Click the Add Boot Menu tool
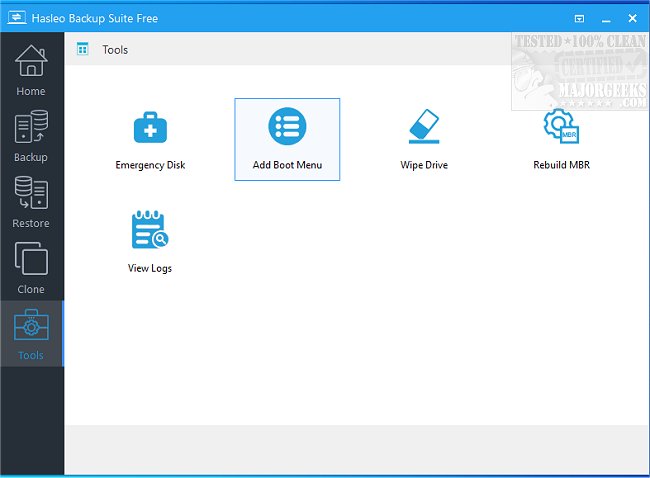650x478 pixels. 287,140
